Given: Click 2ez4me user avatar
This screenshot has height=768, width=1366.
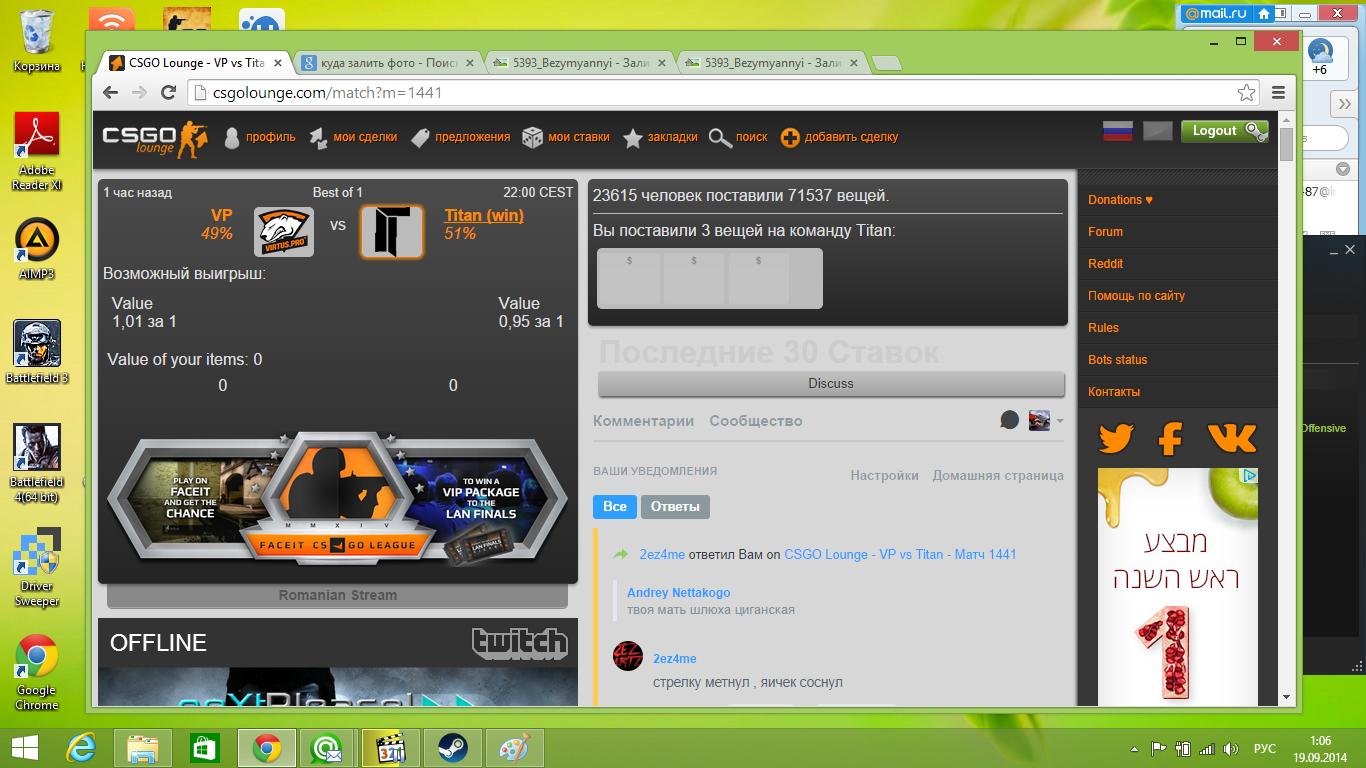Looking at the screenshot, I should (x=627, y=657).
